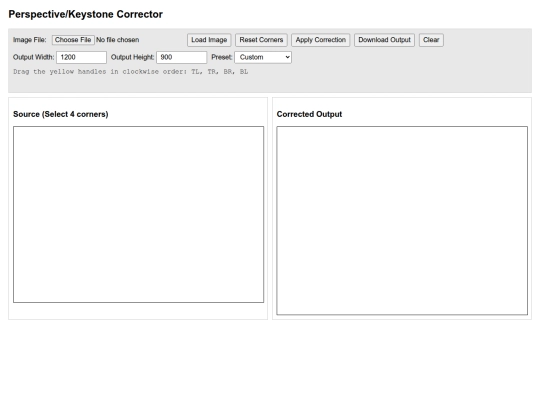Click the 'Perspective/Keystone Corrector' heading
The image size is (540, 405).
click(x=85, y=14)
